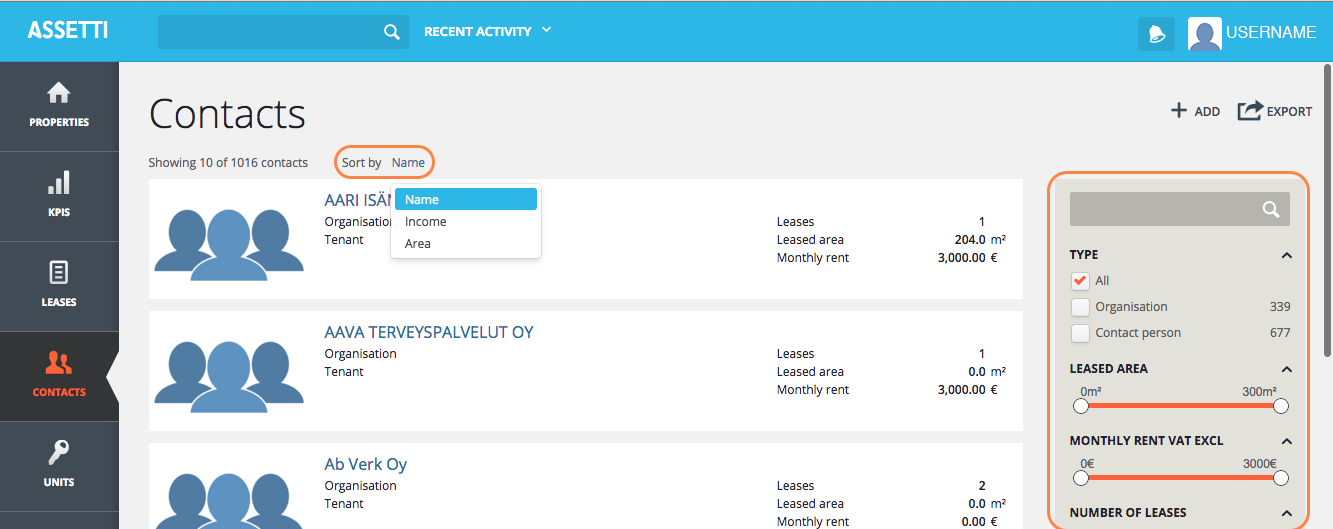This screenshot has width=1333, height=529.
Task: Click the Leased Area maximum slider handle
Action: [1281, 406]
